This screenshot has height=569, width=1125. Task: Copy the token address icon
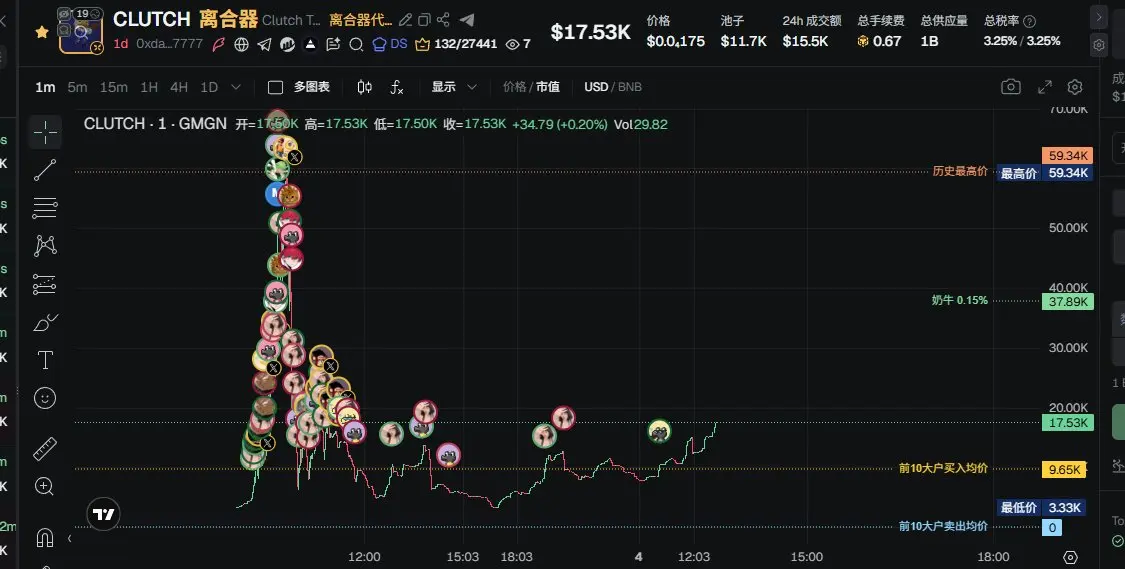click(x=424, y=20)
